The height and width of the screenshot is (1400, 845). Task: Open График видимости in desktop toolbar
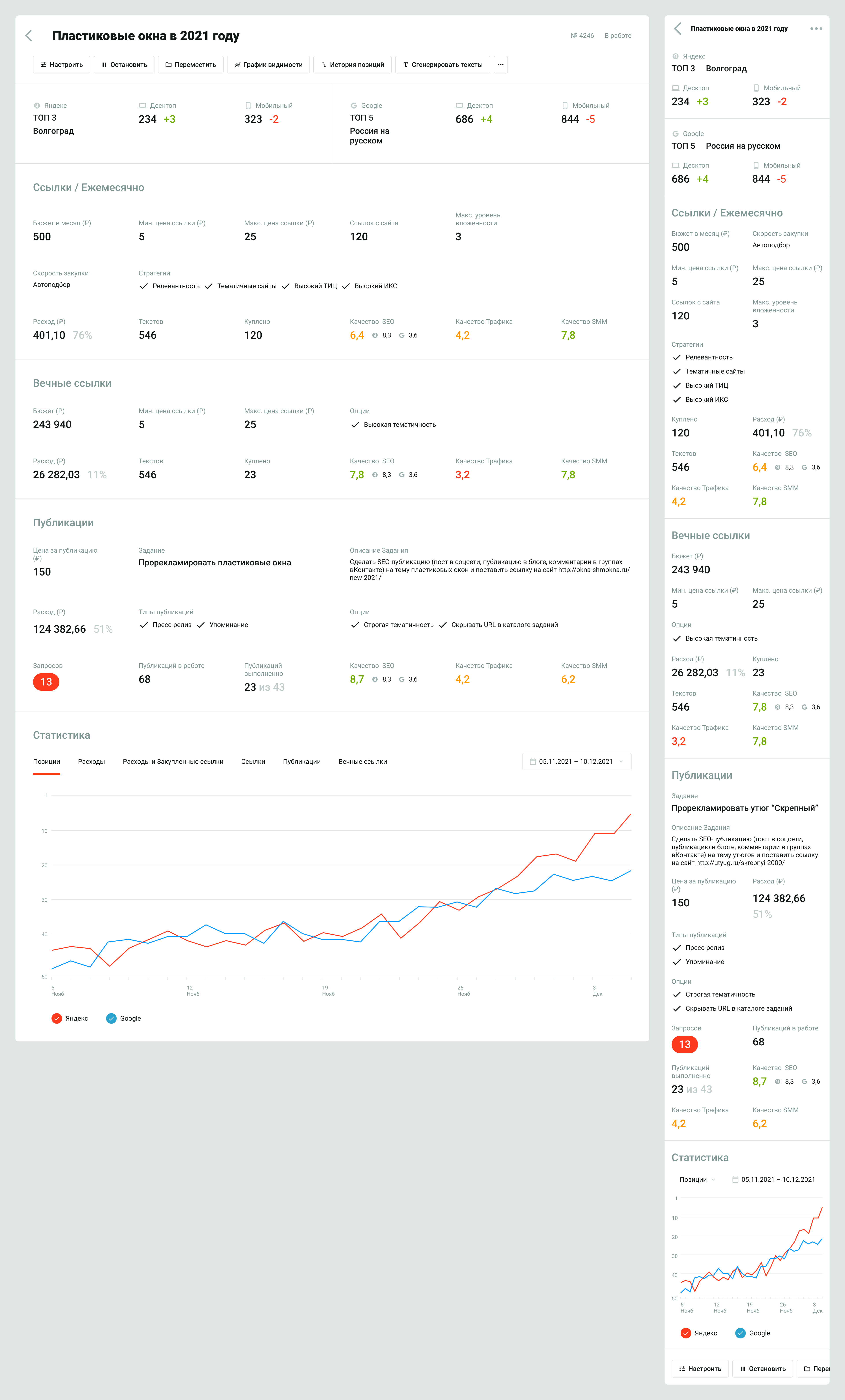[269, 65]
